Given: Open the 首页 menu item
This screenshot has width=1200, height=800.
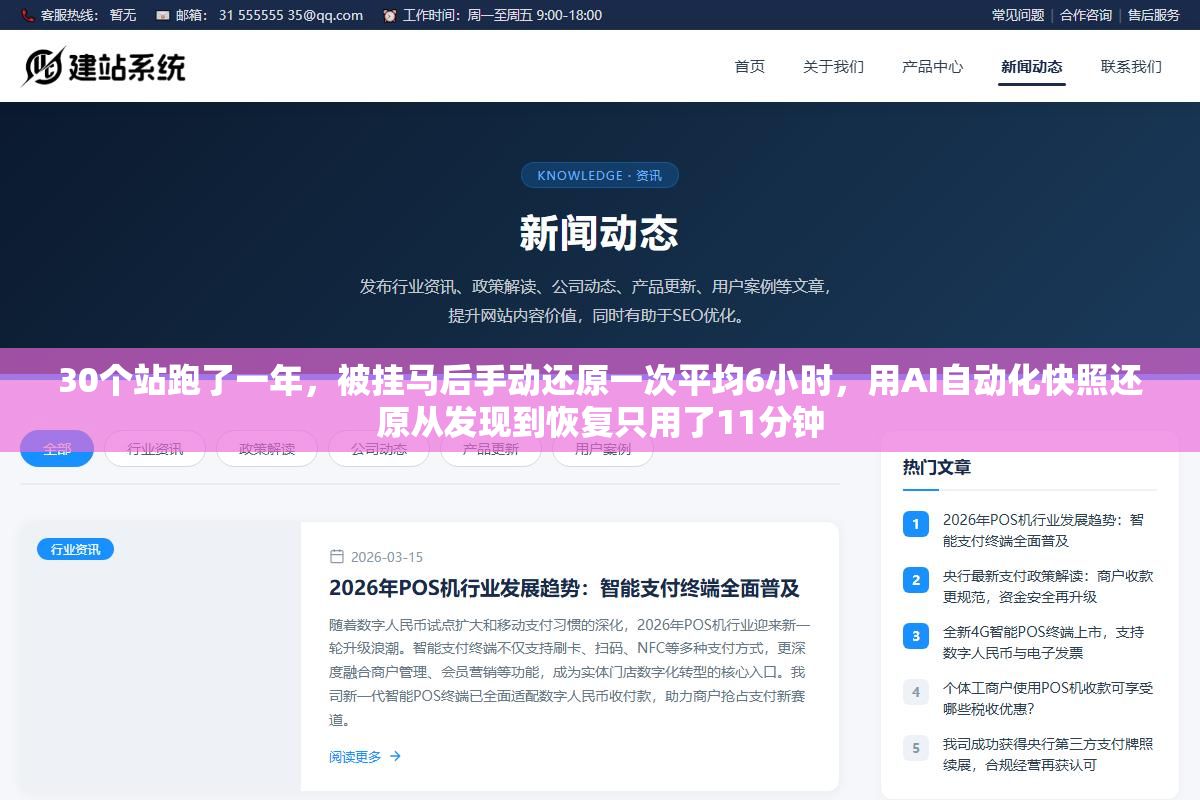Looking at the screenshot, I should click(750, 67).
